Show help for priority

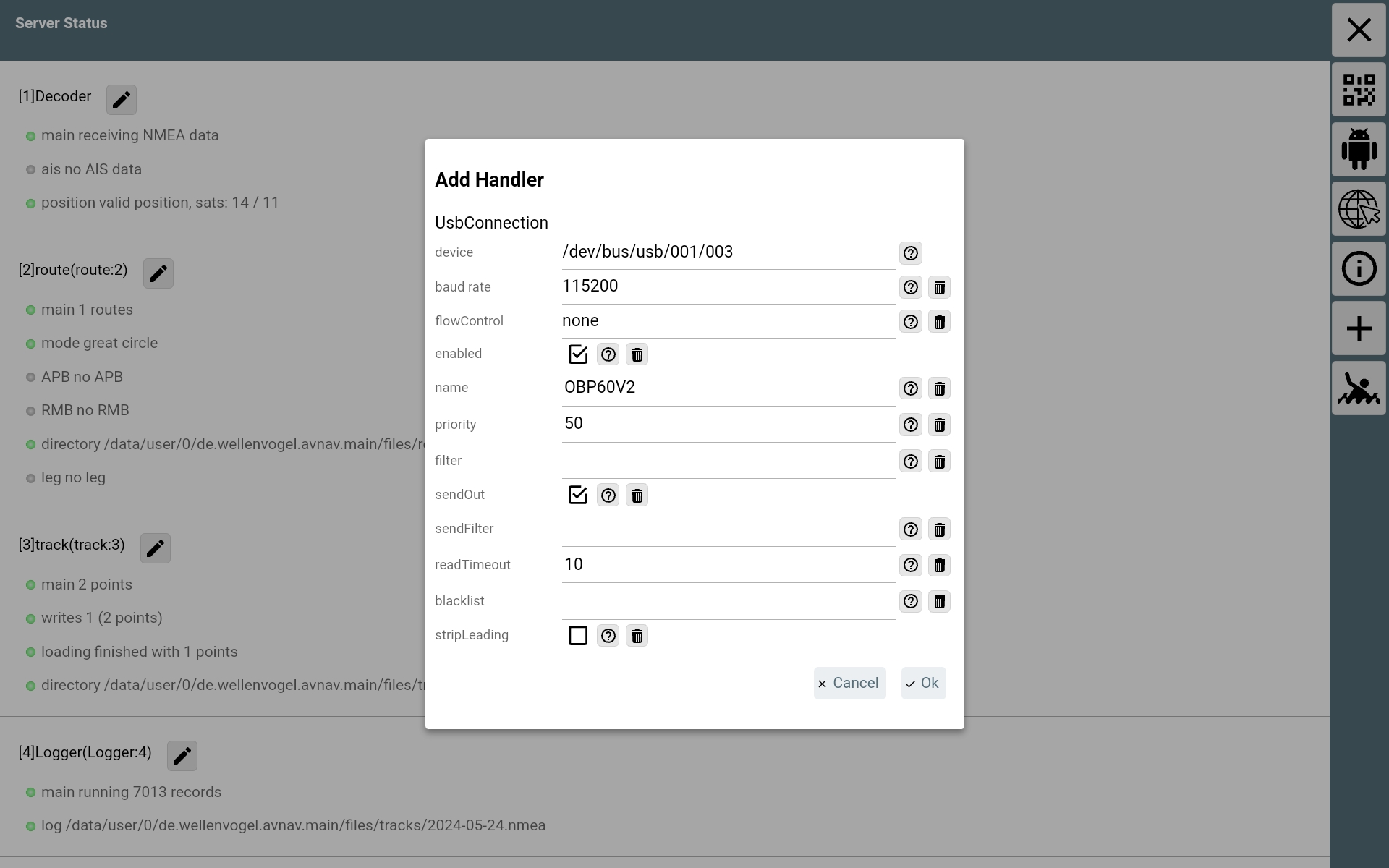pyautogui.click(x=910, y=425)
